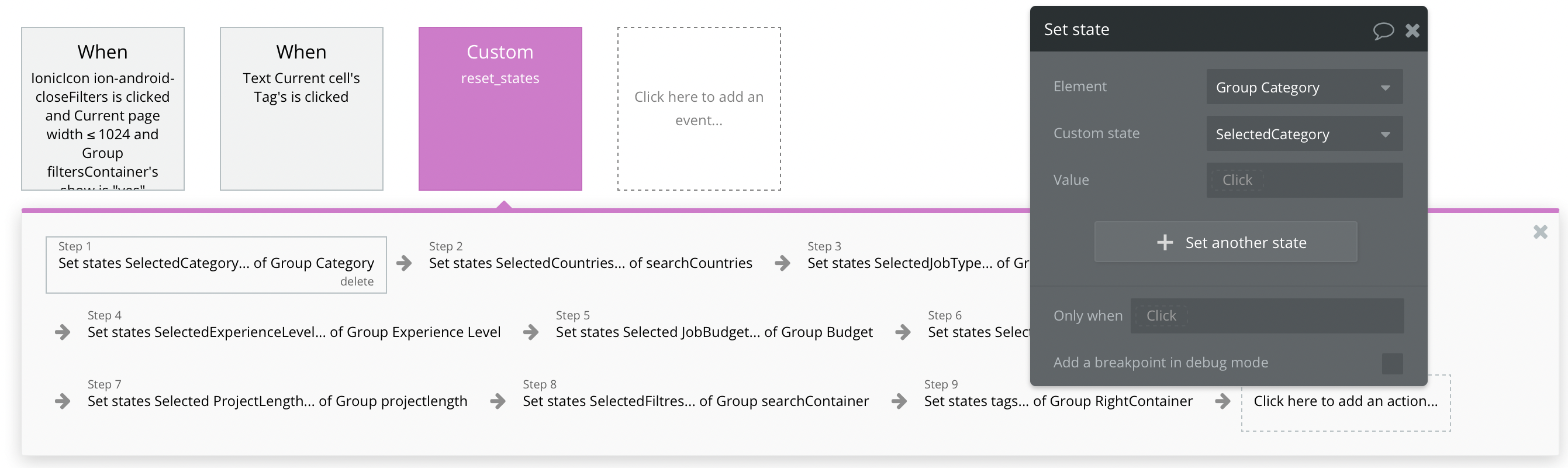Image resolution: width=1568 pixels, height=468 pixels.
Task: Open the IonicIcon closeFilters clicked event
Action: (x=102, y=108)
